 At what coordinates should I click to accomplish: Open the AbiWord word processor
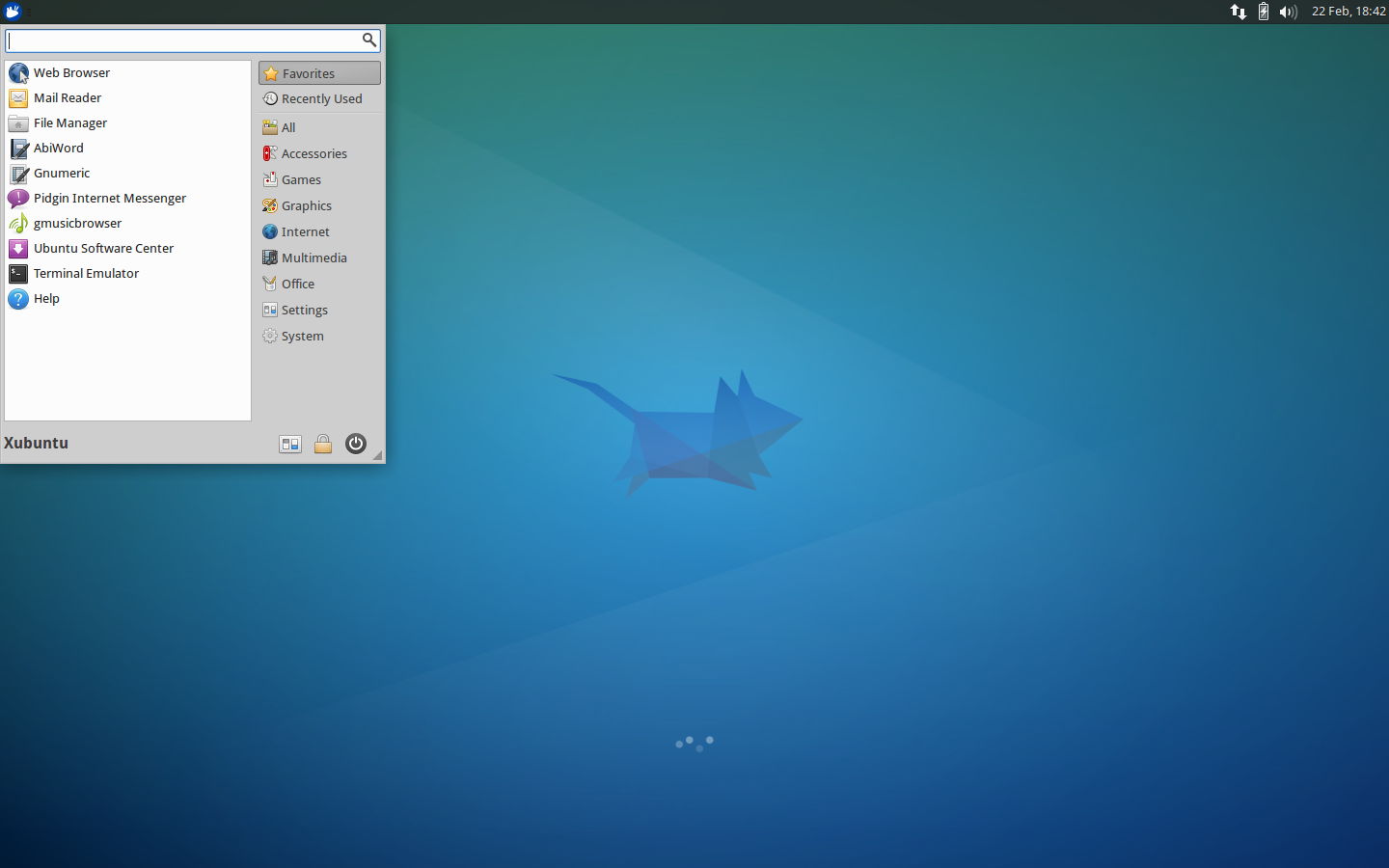click(59, 148)
